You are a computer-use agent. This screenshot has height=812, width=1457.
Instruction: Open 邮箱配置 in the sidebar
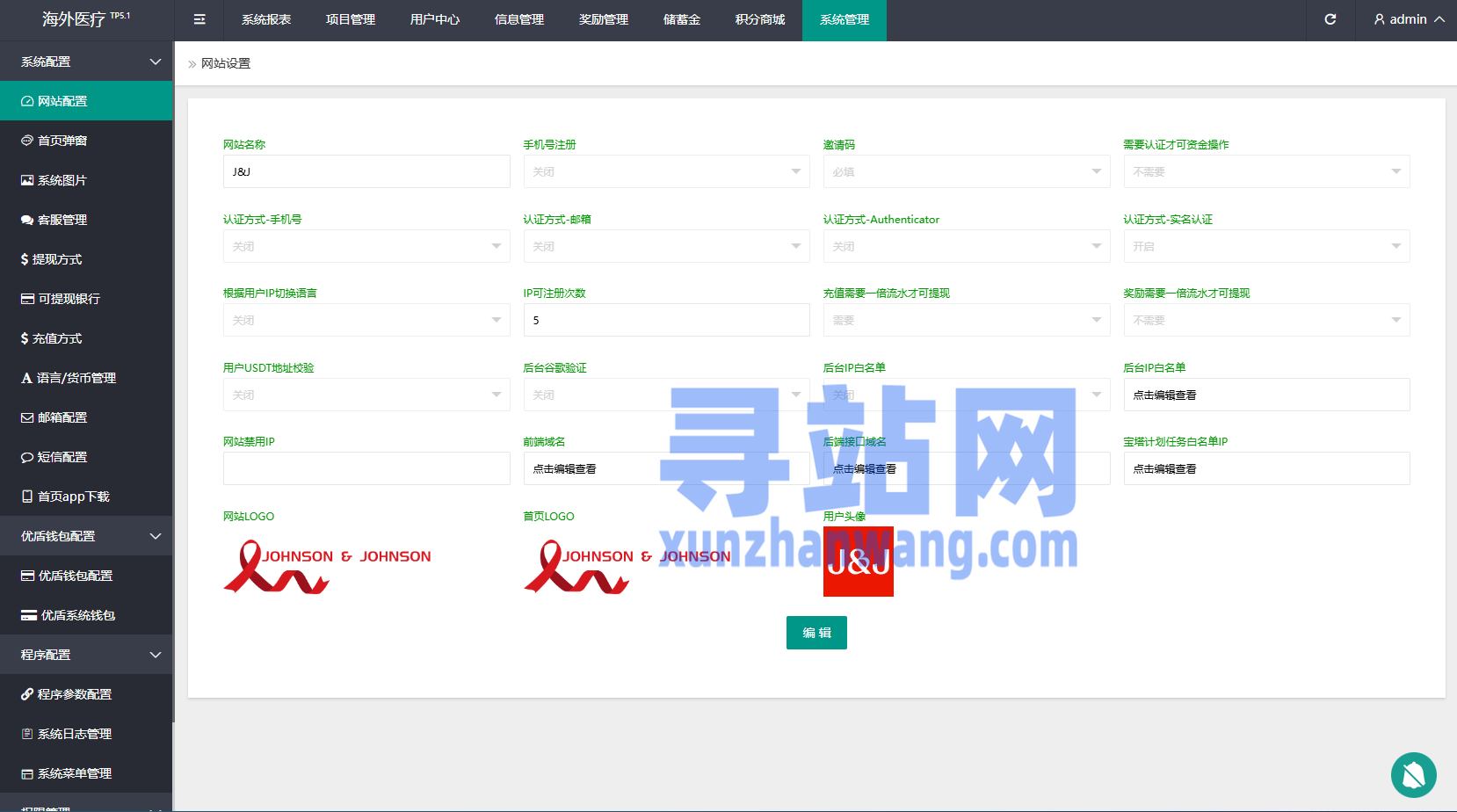click(86, 417)
